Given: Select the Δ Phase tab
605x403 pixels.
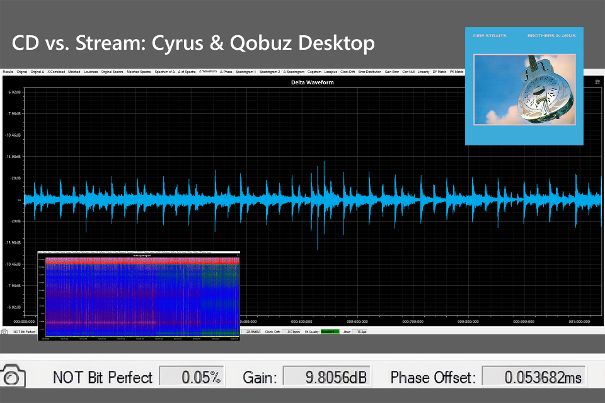Looking at the screenshot, I should 226,71.
